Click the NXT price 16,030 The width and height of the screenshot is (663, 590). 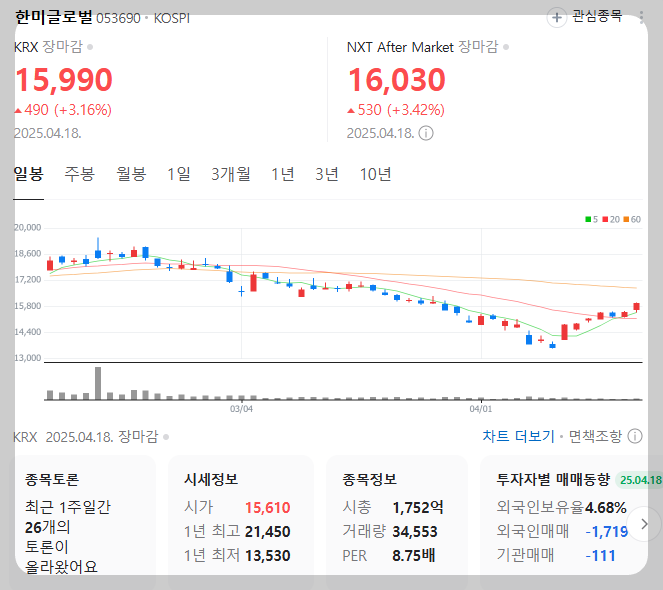tap(397, 80)
